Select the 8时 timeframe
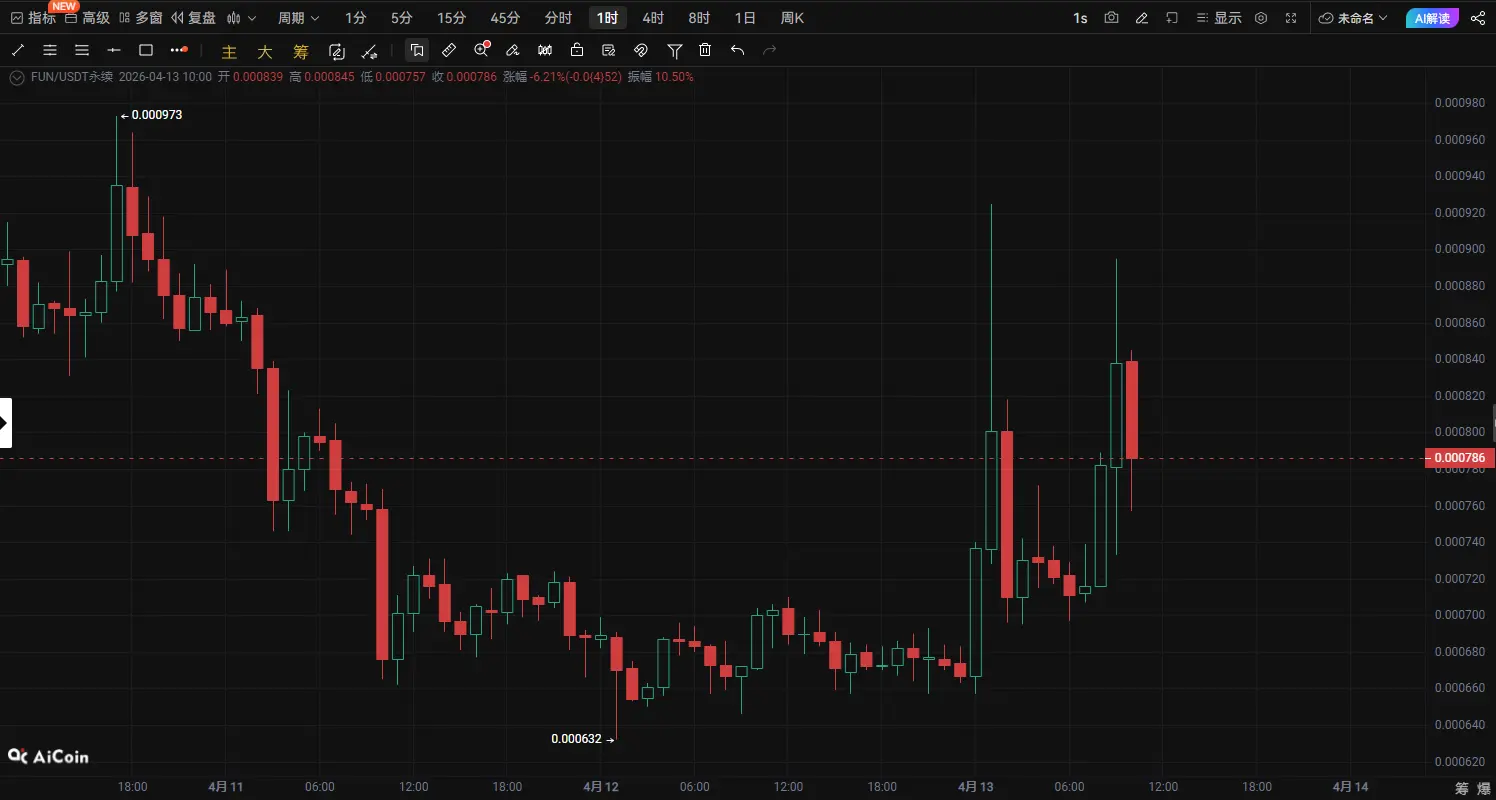 click(699, 18)
